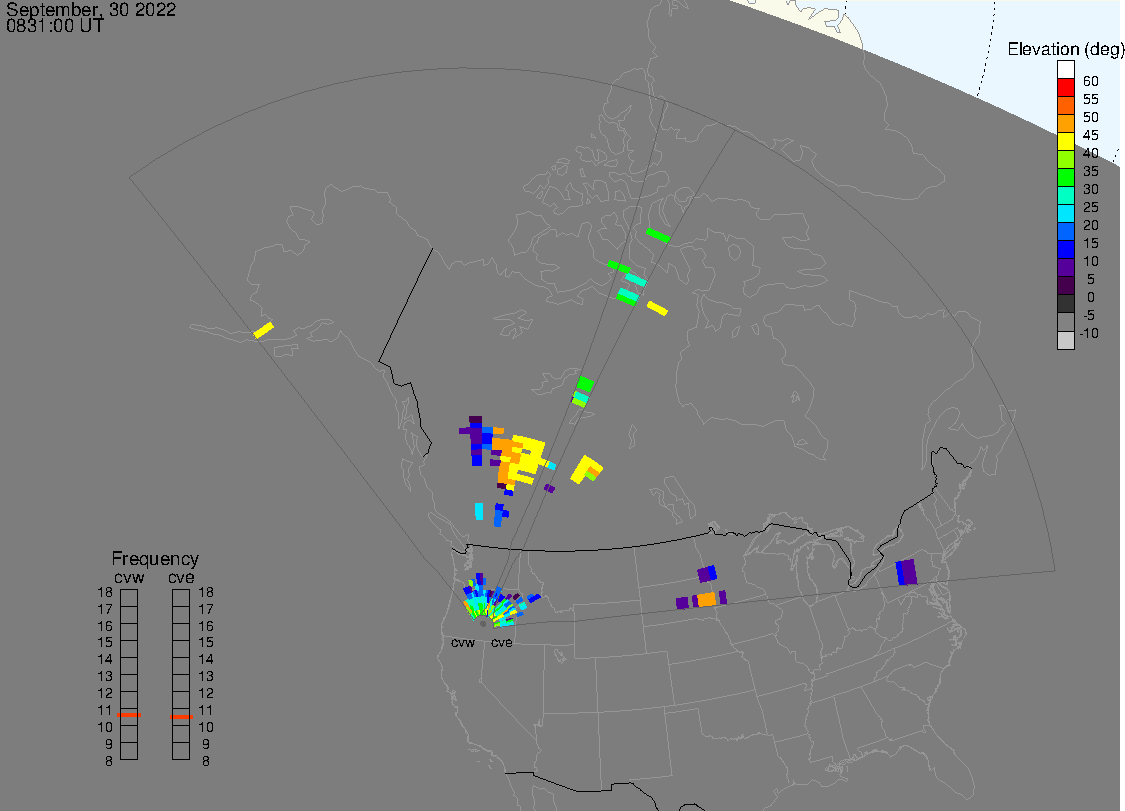Viewport: 1125px width, 811px height.
Task: Click the 'cve' header above the frequency bar
Action: pyautogui.click(x=182, y=578)
